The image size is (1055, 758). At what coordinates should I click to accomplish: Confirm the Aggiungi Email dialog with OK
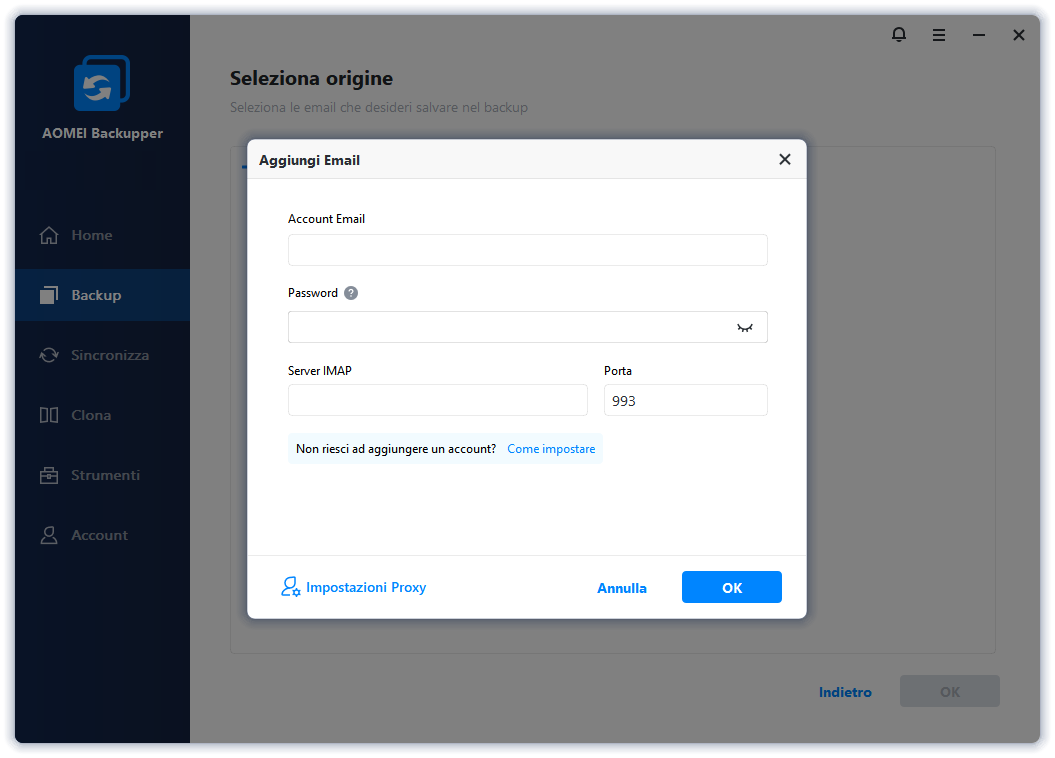(731, 587)
